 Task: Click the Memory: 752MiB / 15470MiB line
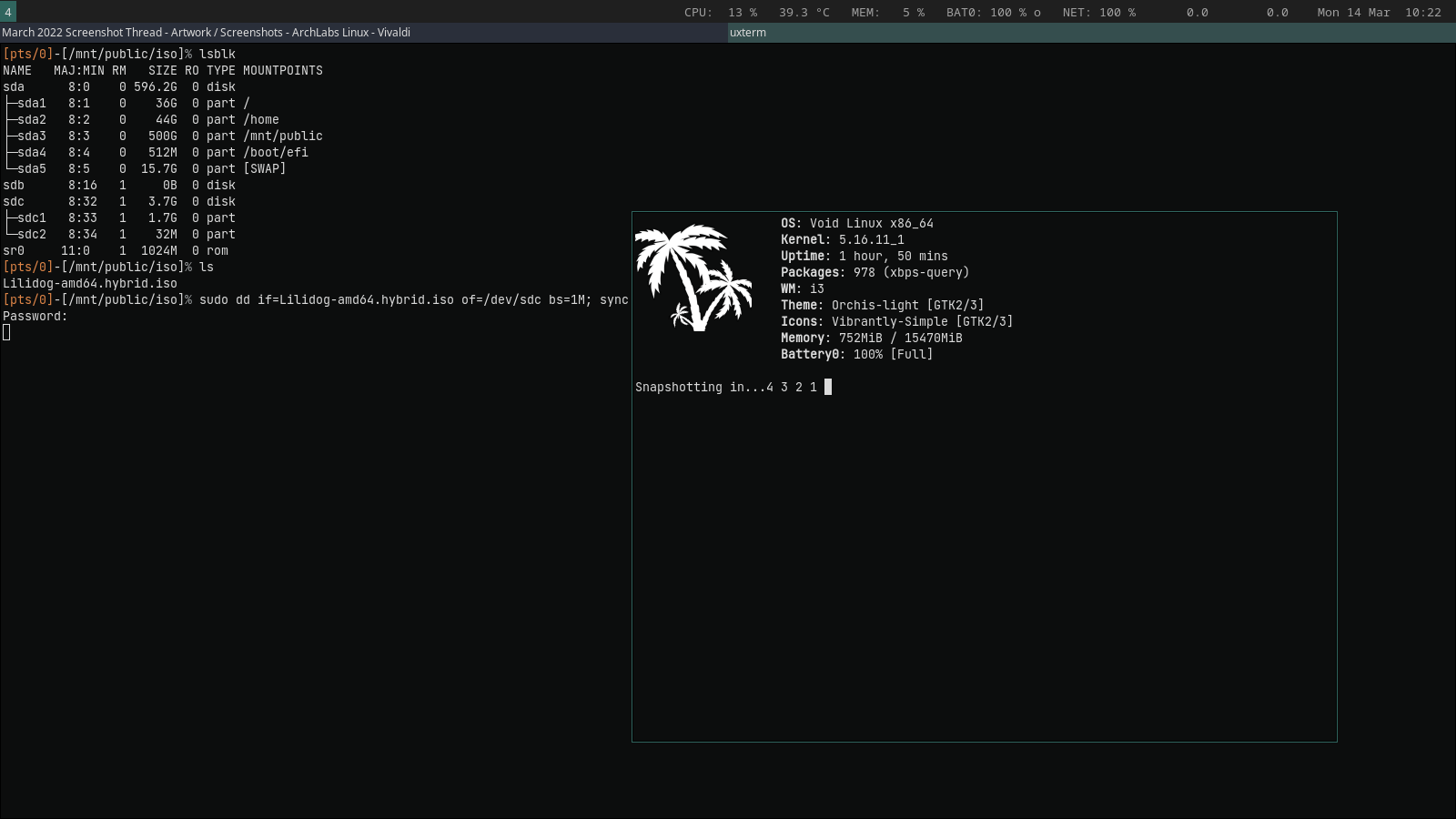coord(872,338)
